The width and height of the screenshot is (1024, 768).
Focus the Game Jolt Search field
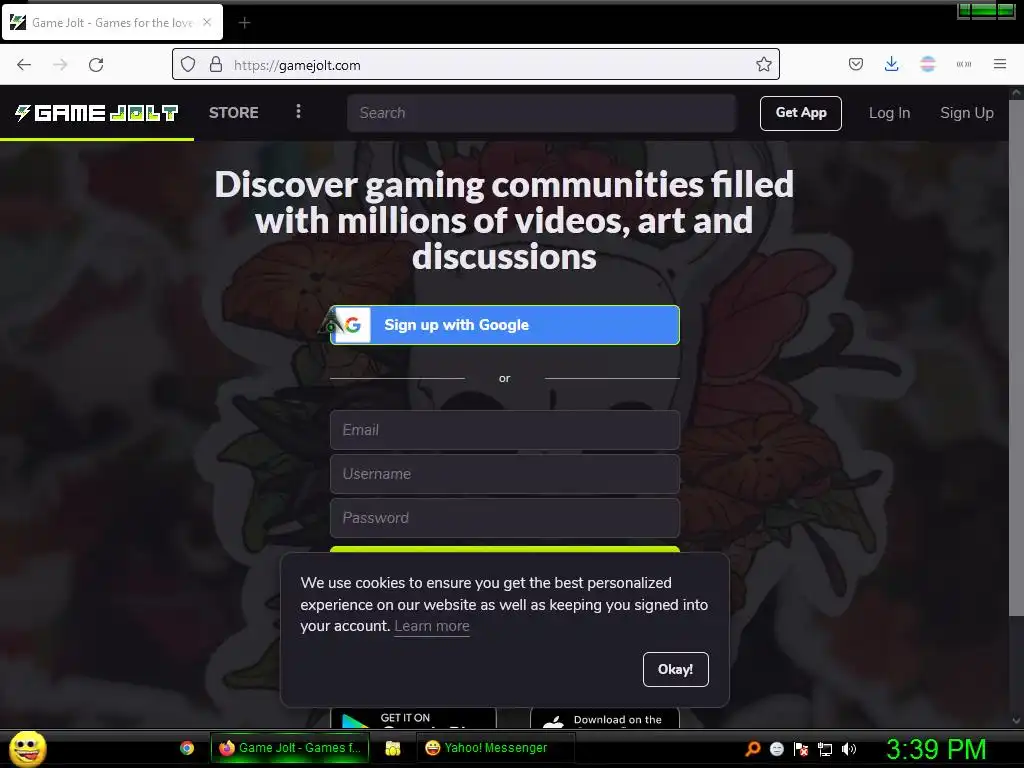(x=541, y=113)
